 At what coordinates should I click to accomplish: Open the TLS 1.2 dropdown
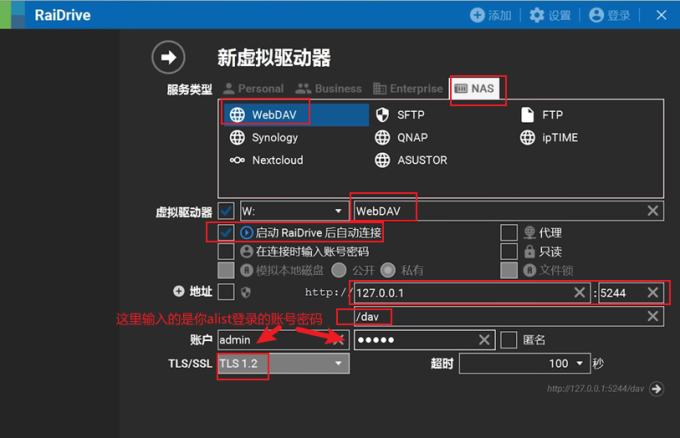click(283, 363)
